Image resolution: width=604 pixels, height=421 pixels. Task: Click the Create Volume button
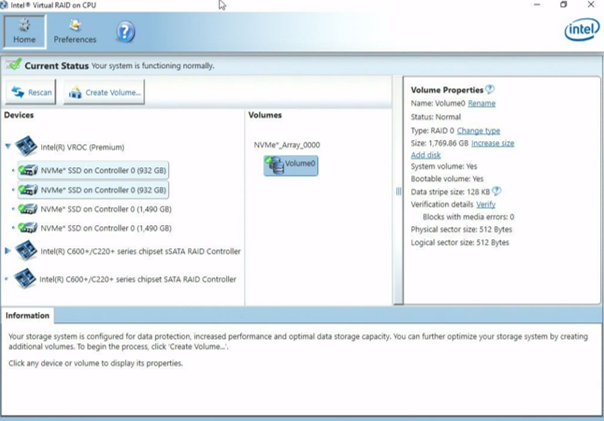[x=104, y=92]
